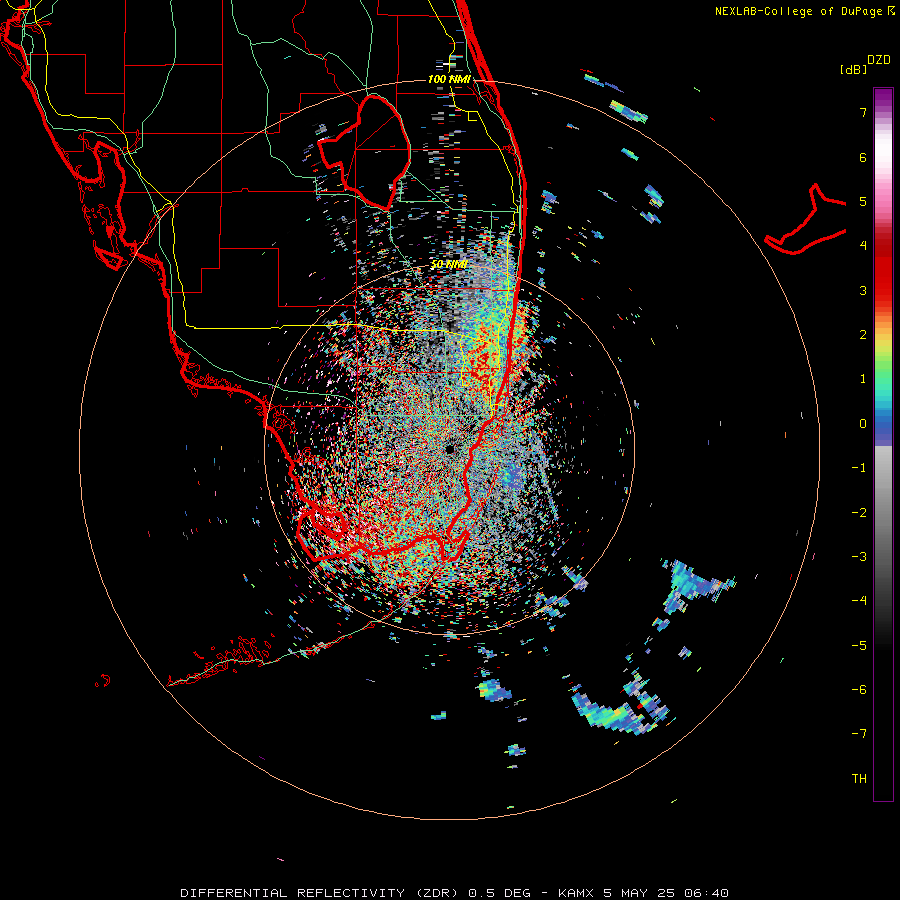Click the [dB] unit label
900x900 pixels.
click(x=854, y=69)
